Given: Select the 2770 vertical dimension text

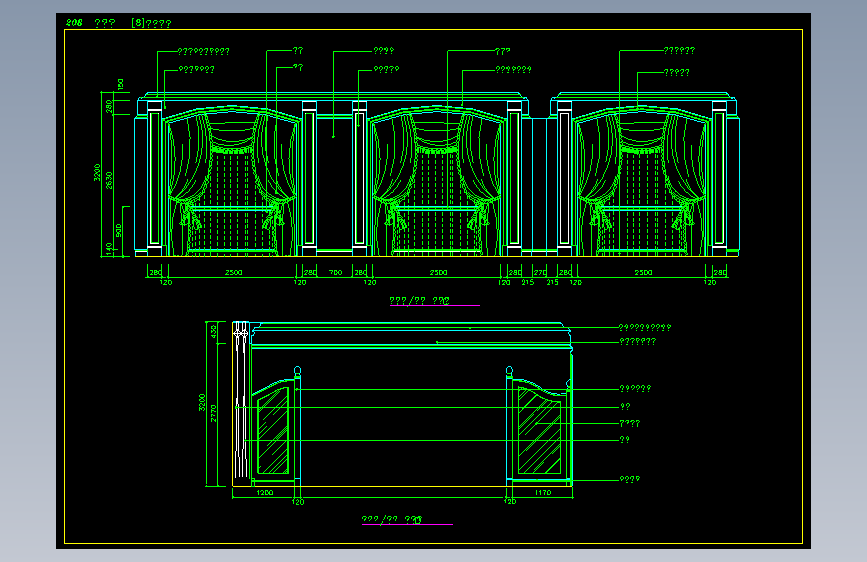Looking at the screenshot, I should [x=214, y=413].
